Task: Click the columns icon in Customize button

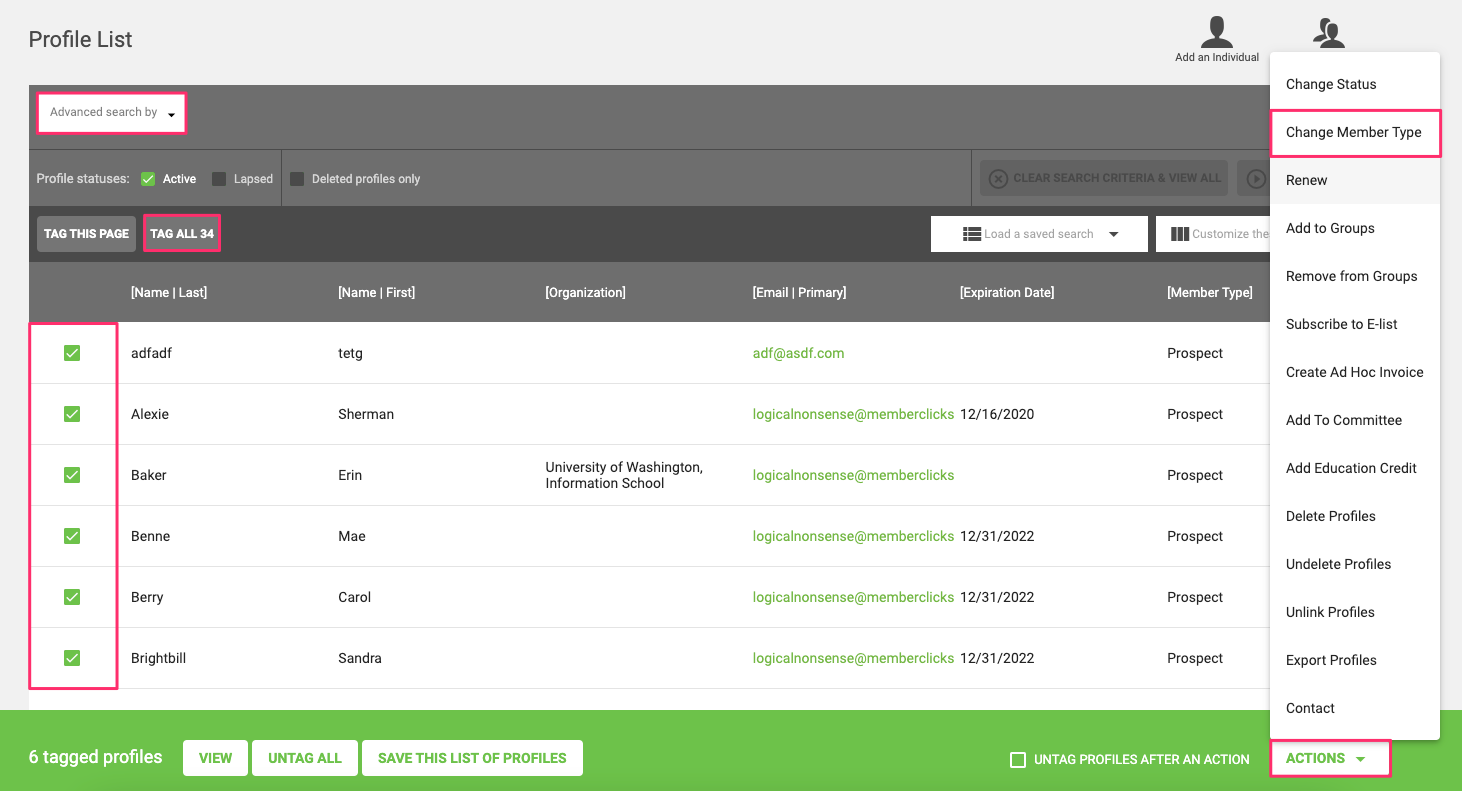Action: (1179, 234)
